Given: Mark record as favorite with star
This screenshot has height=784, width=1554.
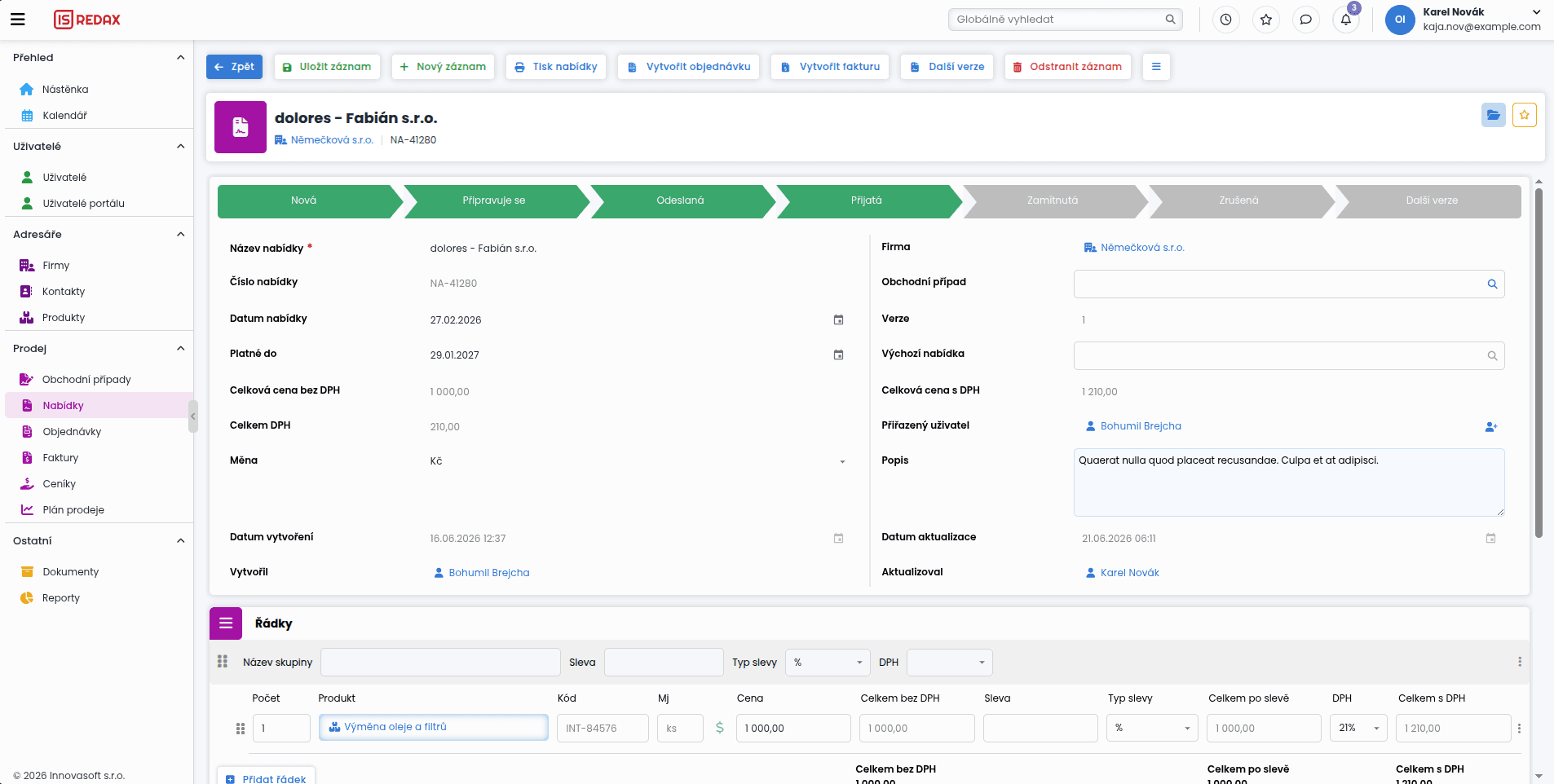Looking at the screenshot, I should pos(1525,115).
